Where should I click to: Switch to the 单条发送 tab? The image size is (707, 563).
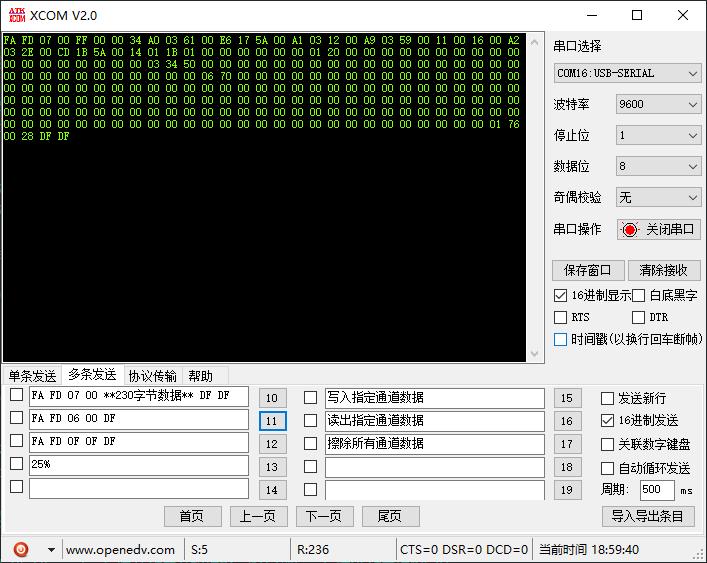pos(32,376)
